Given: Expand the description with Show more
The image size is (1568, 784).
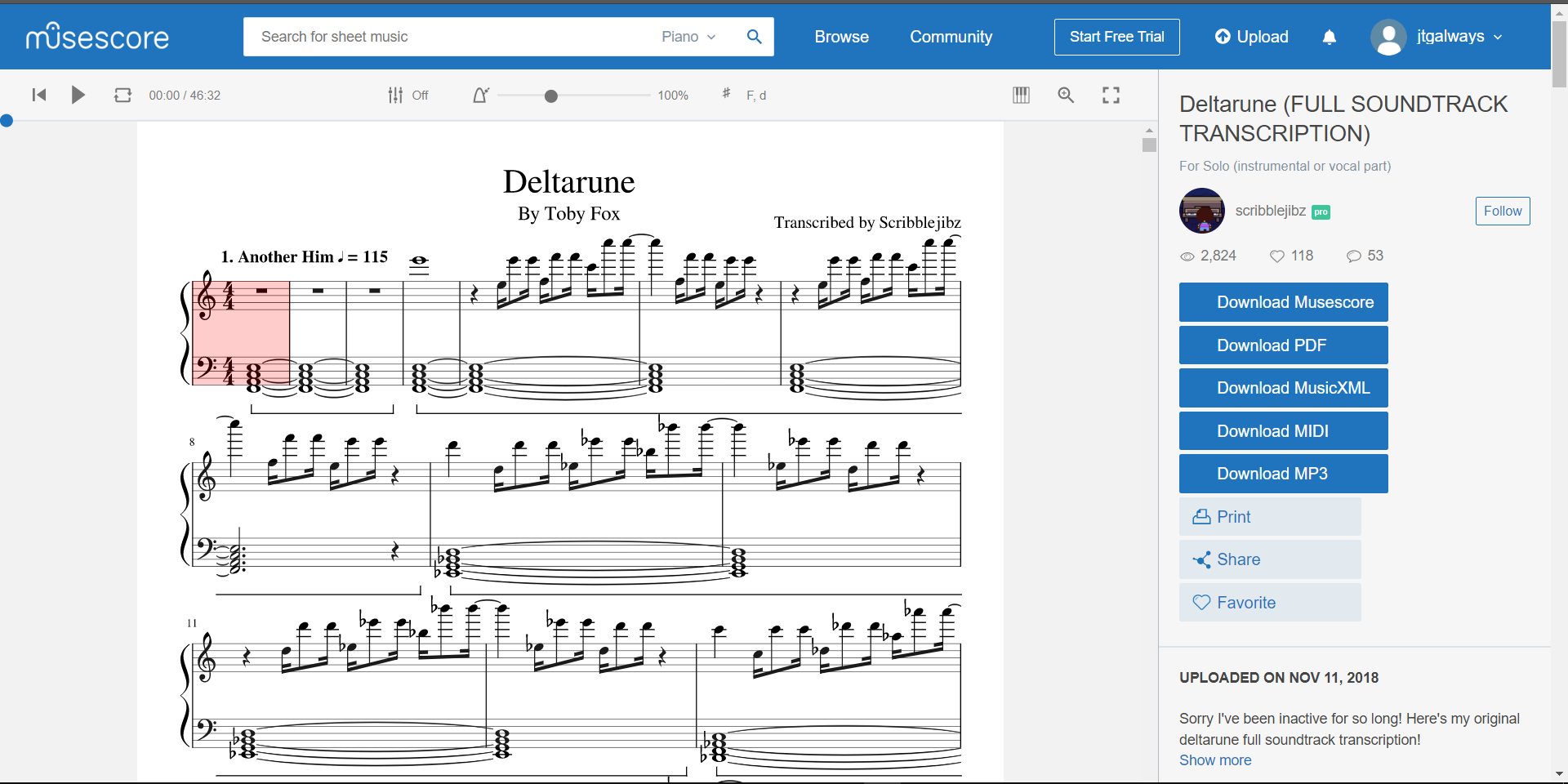Looking at the screenshot, I should pos(1215,760).
